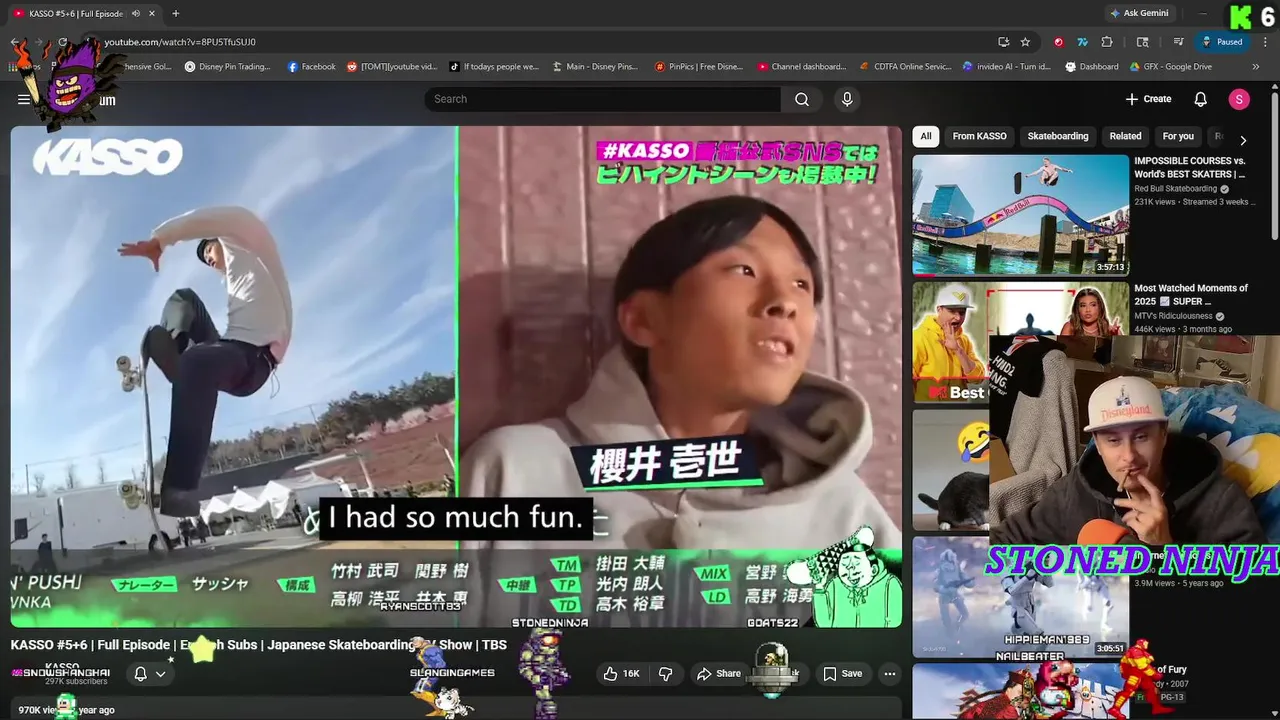
Task: Click the blue 7x extension icon
Action: click(x=1082, y=42)
